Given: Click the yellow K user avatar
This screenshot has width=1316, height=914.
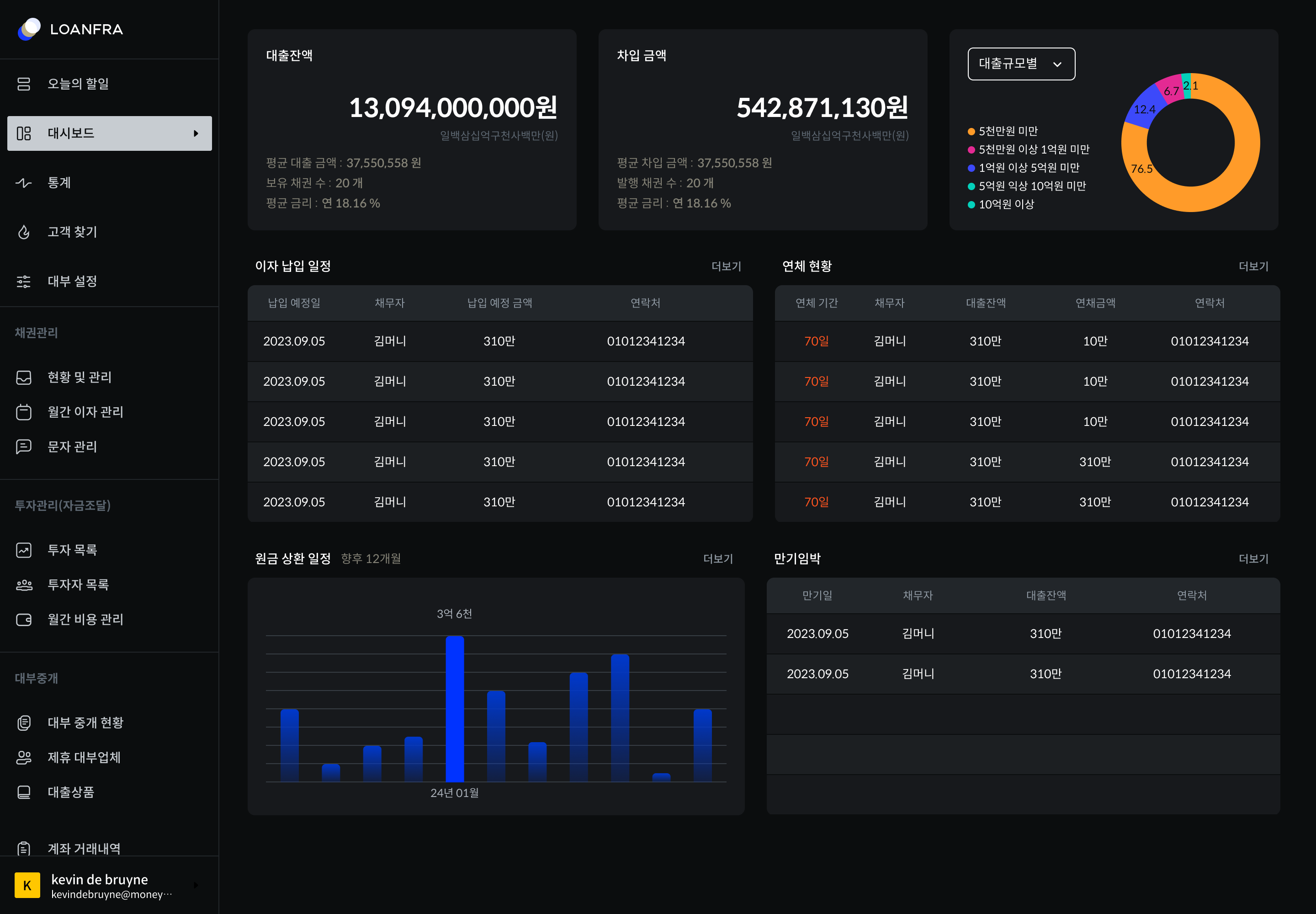Looking at the screenshot, I should (27, 885).
